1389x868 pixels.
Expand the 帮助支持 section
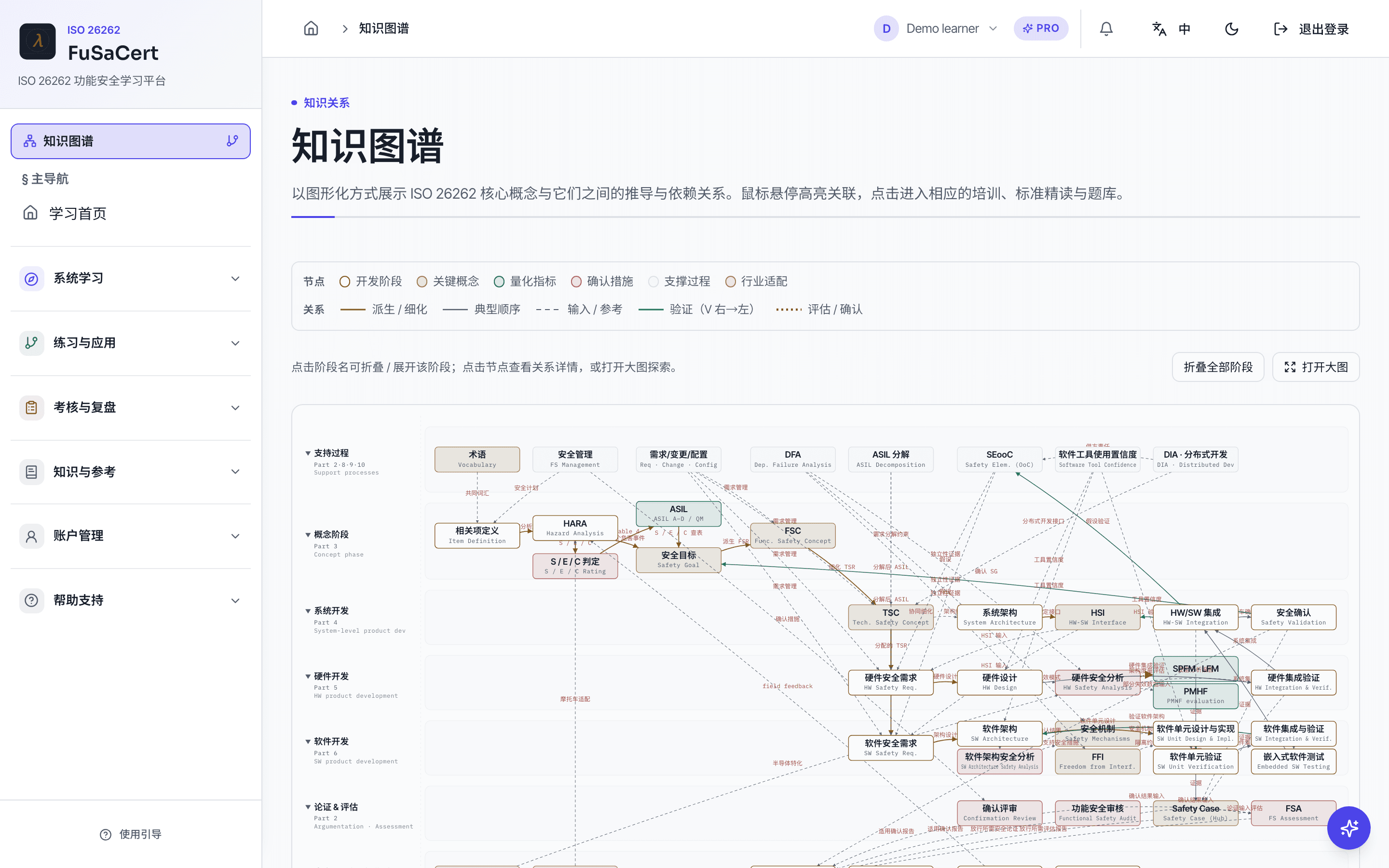coord(130,600)
